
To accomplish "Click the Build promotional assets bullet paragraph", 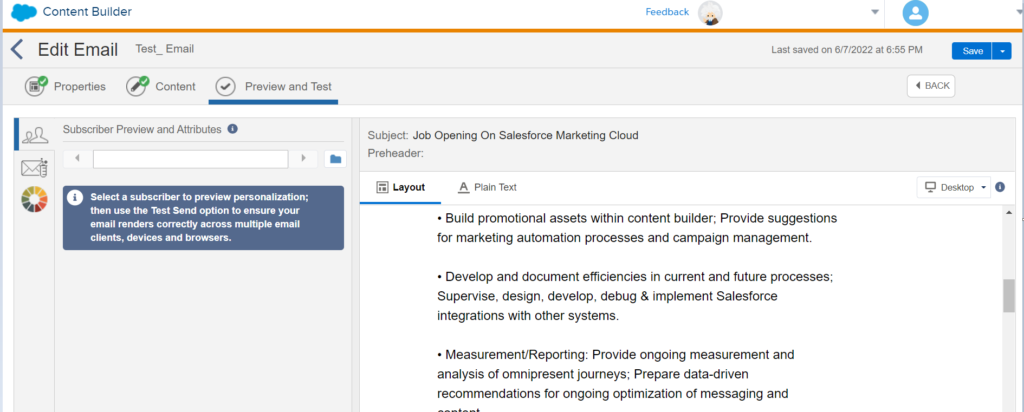I will click(x=637, y=228).
